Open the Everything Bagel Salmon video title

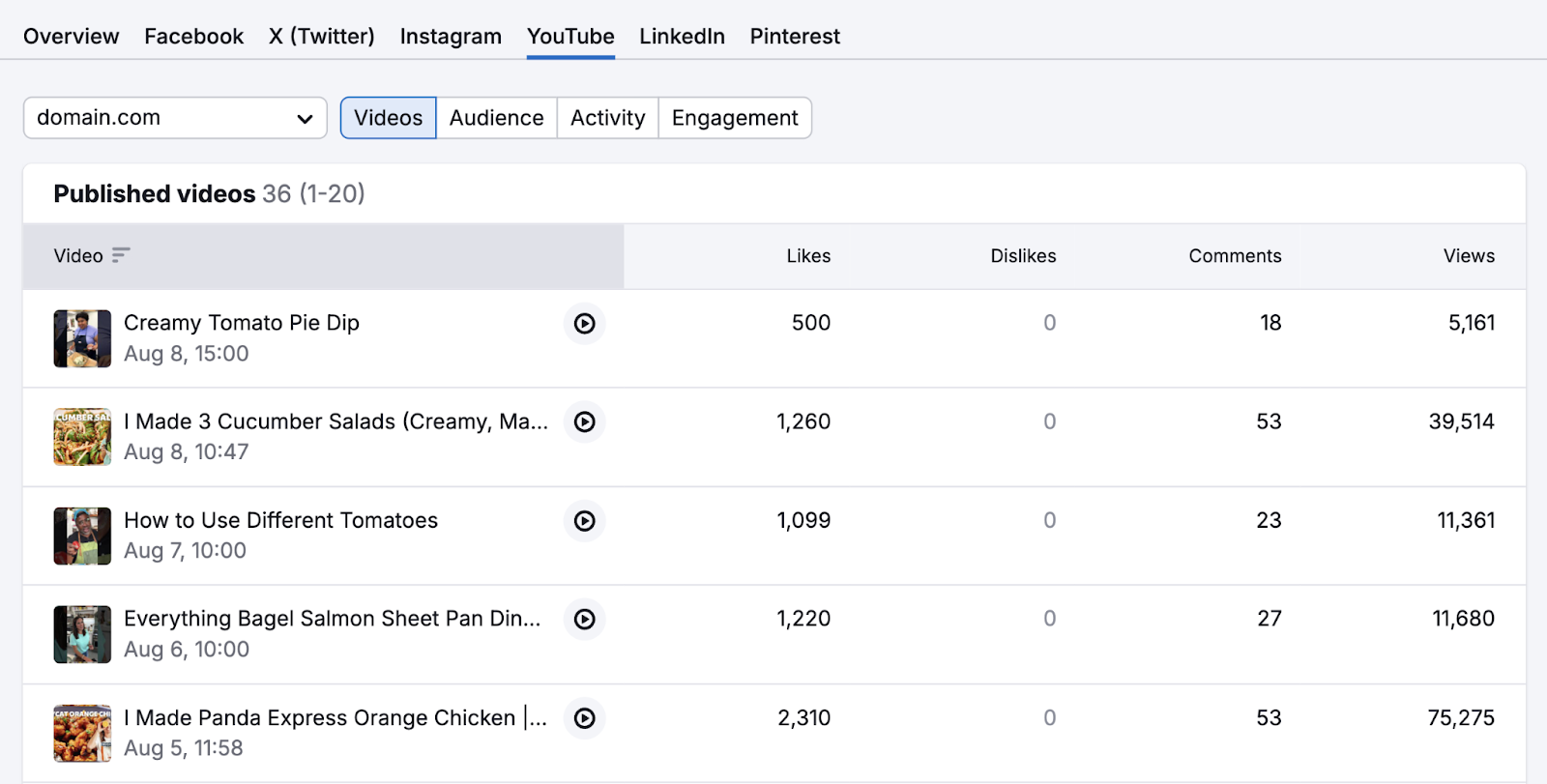tap(332, 619)
